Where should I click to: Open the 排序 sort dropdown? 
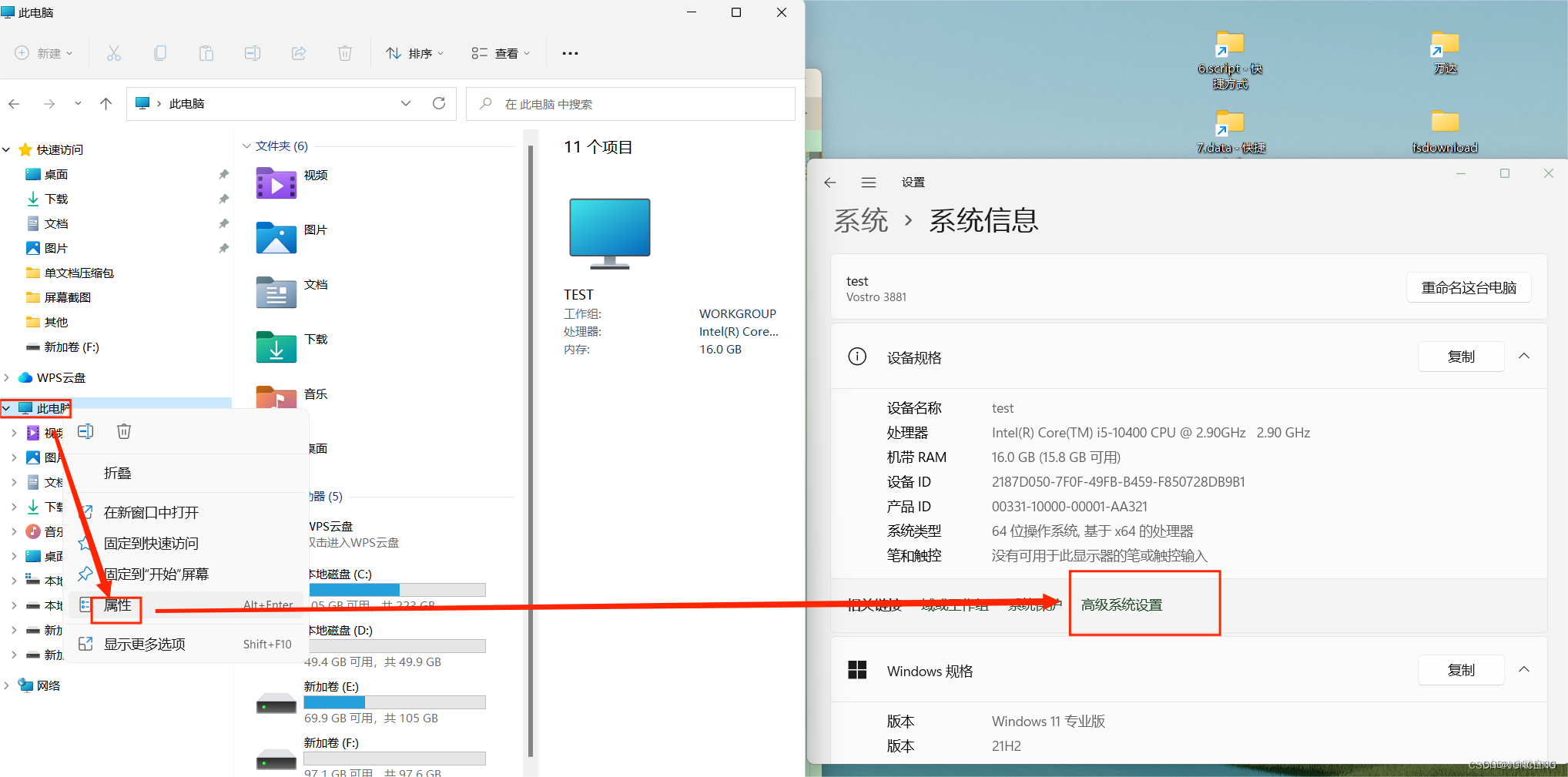tap(415, 53)
